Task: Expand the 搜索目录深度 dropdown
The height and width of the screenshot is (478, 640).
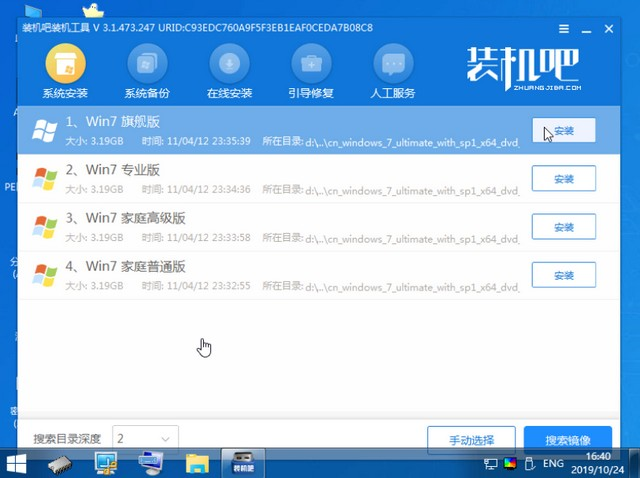Action: coord(145,438)
